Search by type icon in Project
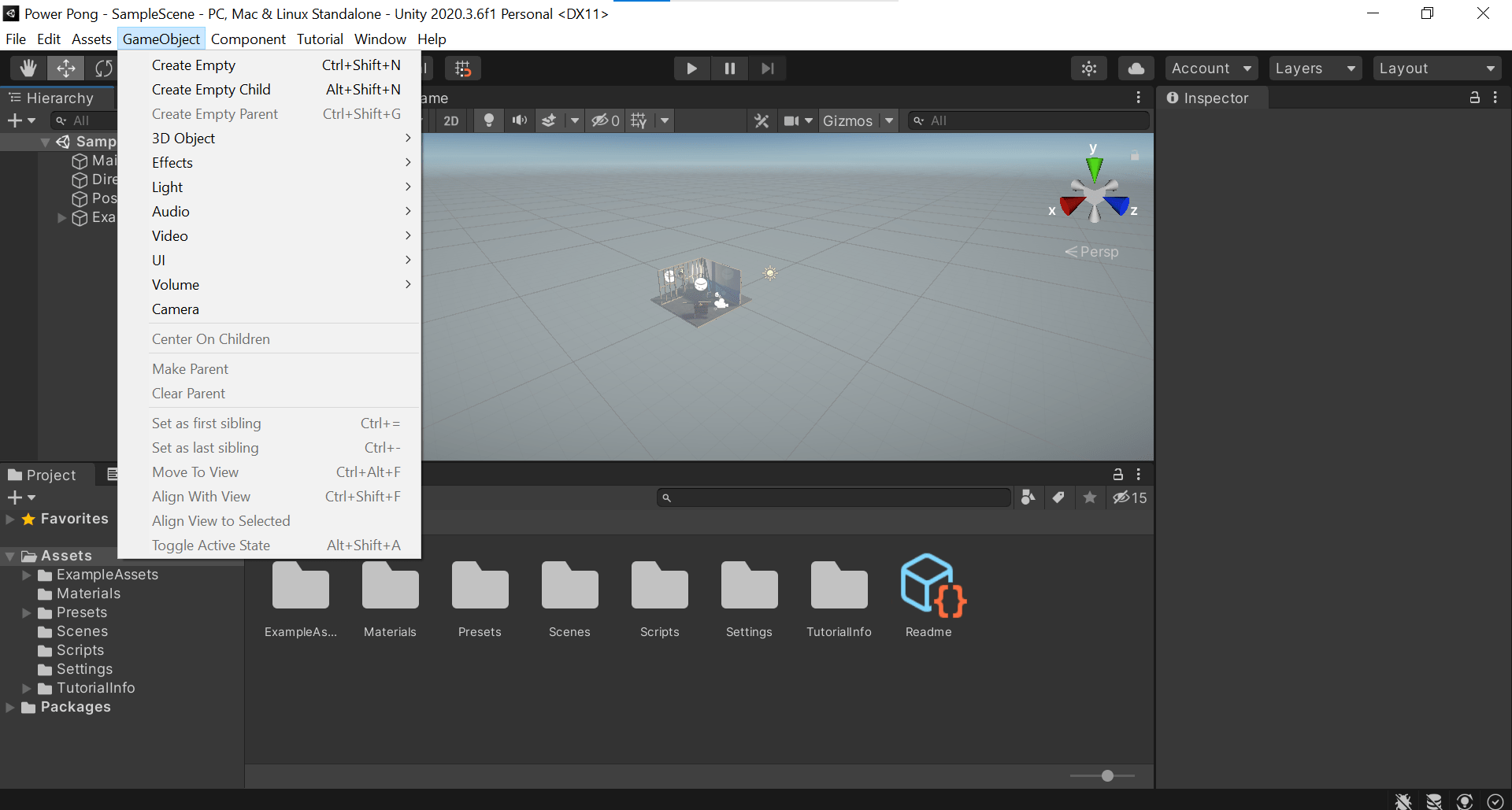The height and width of the screenshot is (810, 1512). pyautogui.click(x=1028, y=497)
